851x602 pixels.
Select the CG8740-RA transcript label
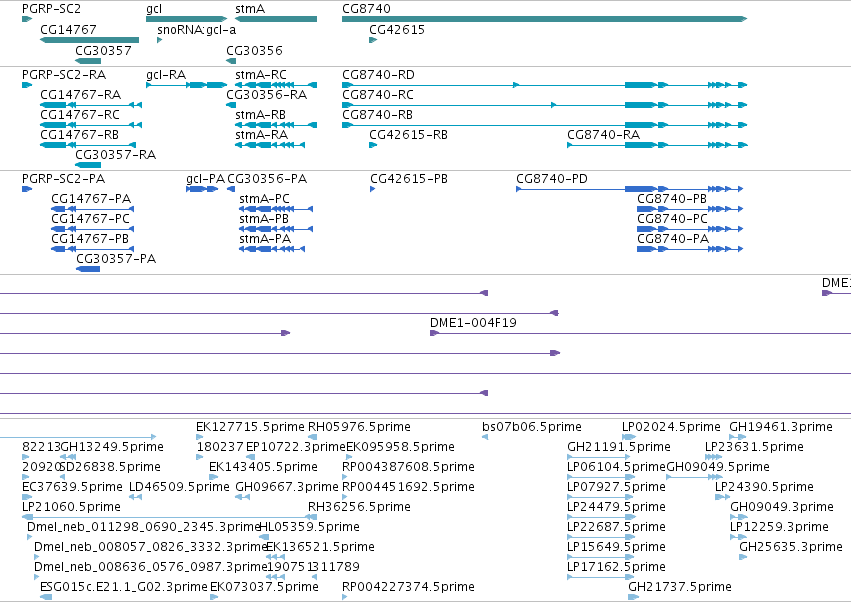(x=604, y=135)
